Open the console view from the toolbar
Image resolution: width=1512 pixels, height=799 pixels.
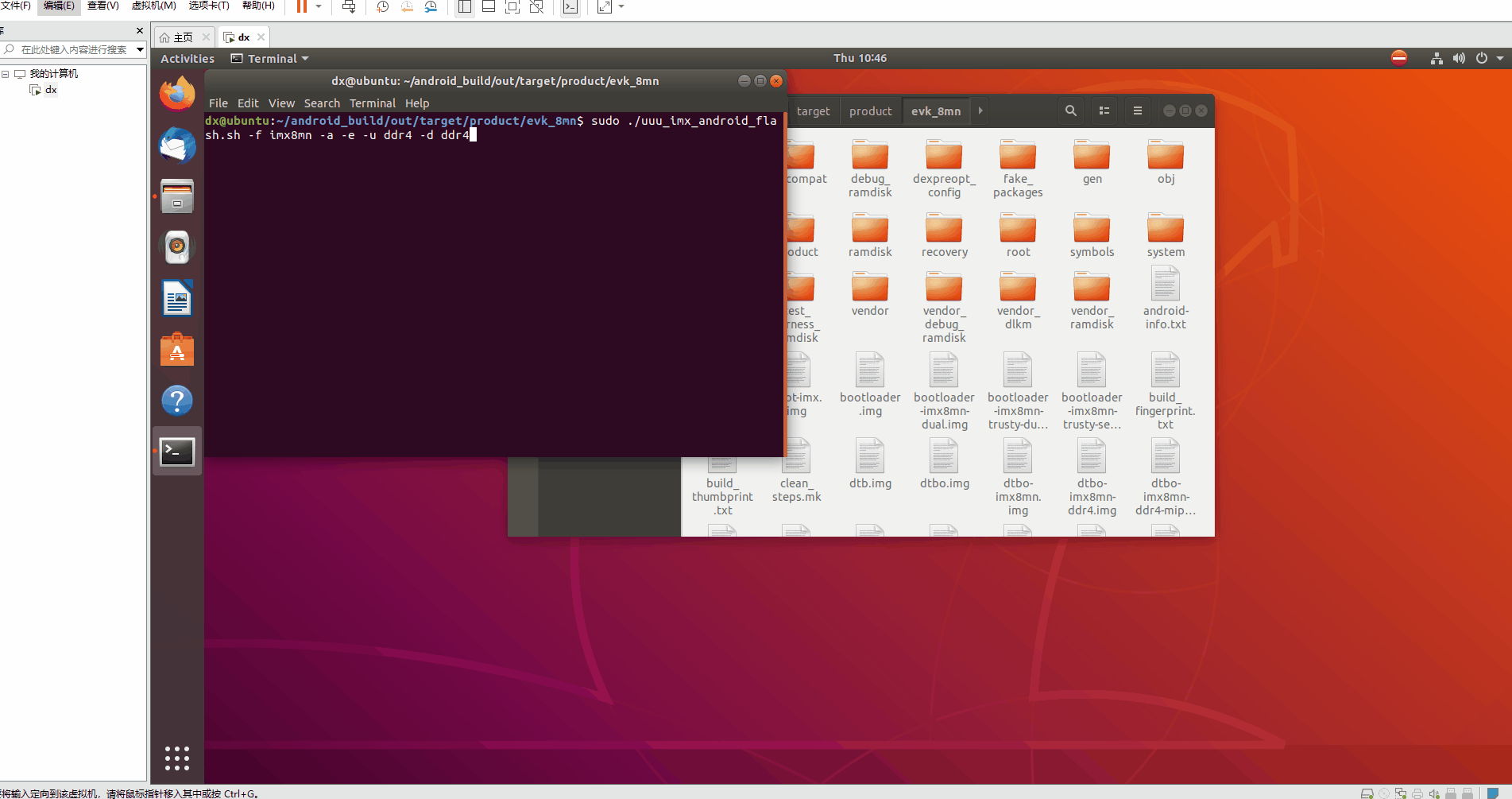pos(570,7)
